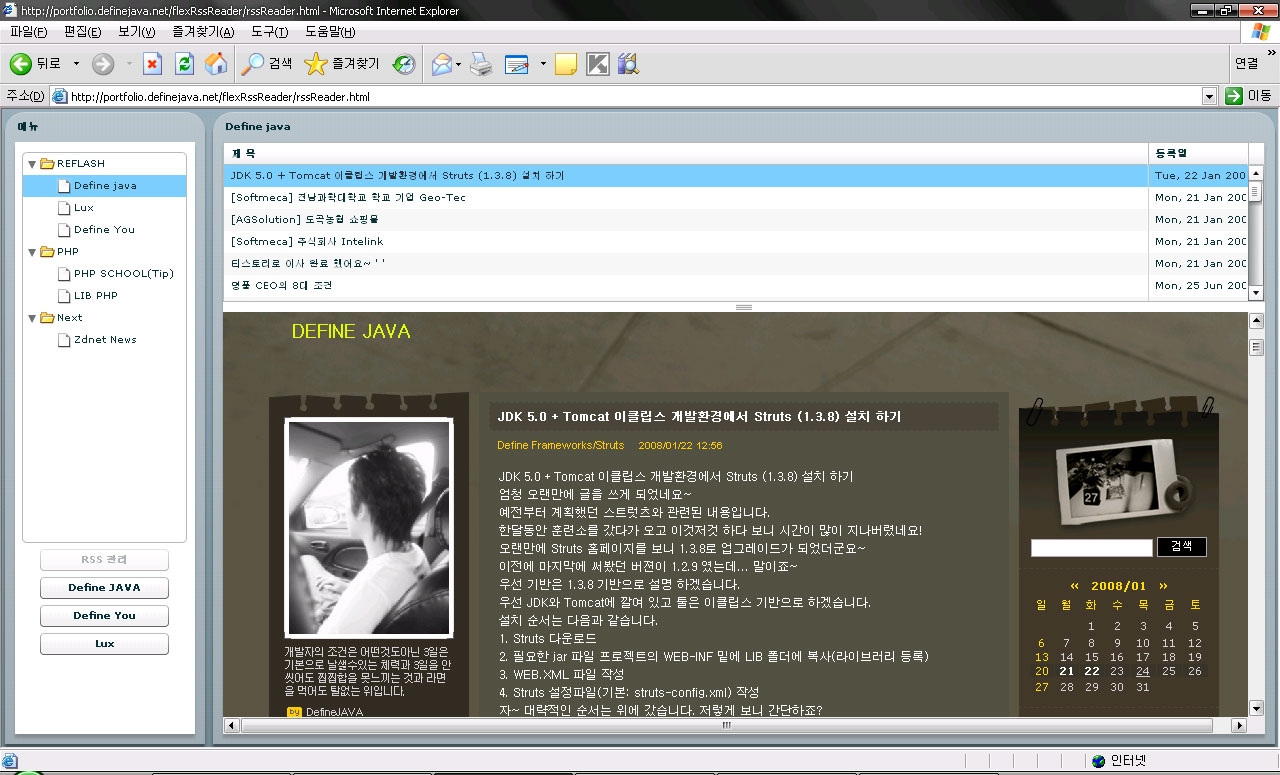This screenshot has width=1280, height=775.
Task: Click the DefineJAVA author link
Action: 334,712
